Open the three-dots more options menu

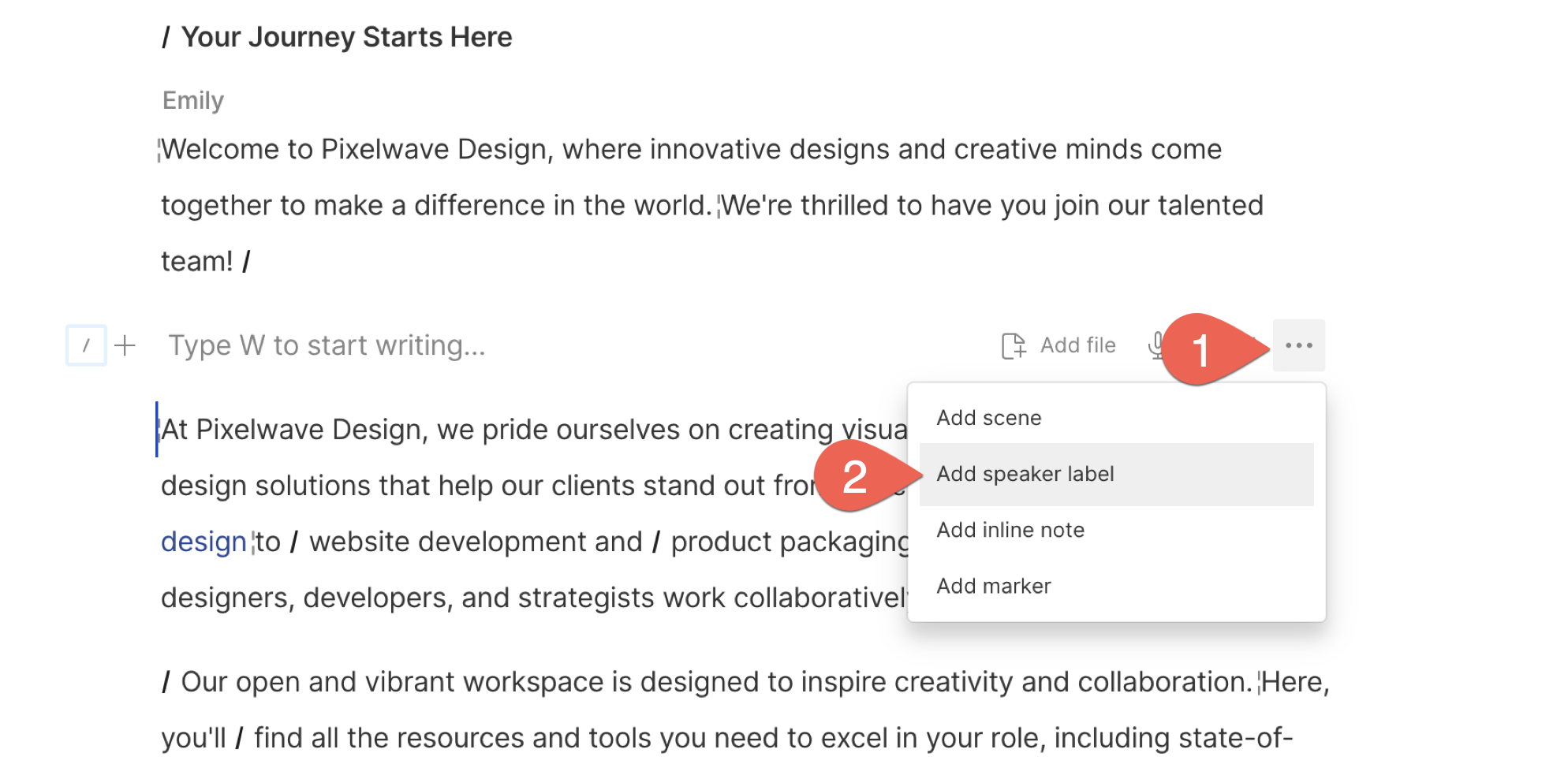pyautogui.click(x=1298, y=345)
